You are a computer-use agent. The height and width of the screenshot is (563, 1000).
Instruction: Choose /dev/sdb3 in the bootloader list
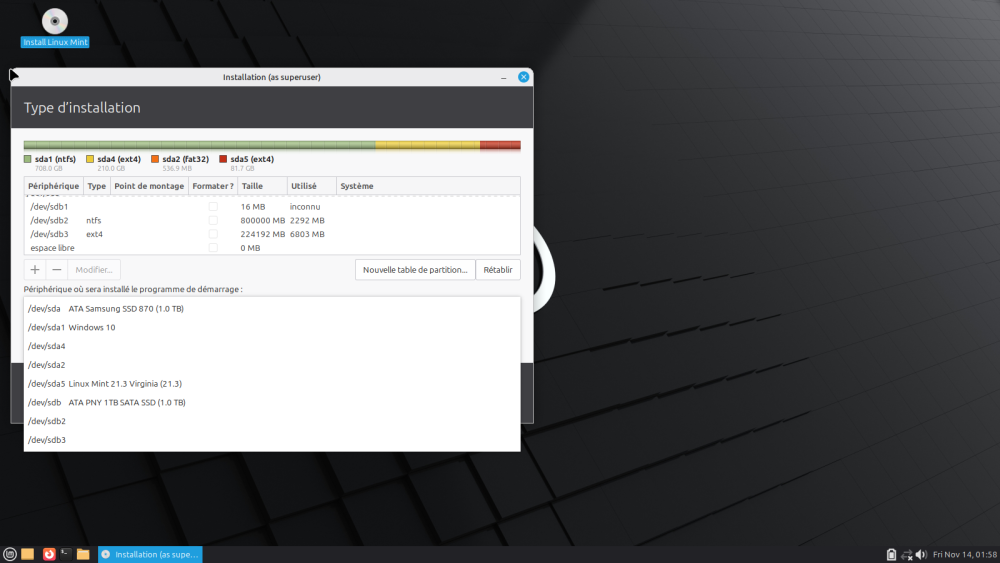pos(272,440)
